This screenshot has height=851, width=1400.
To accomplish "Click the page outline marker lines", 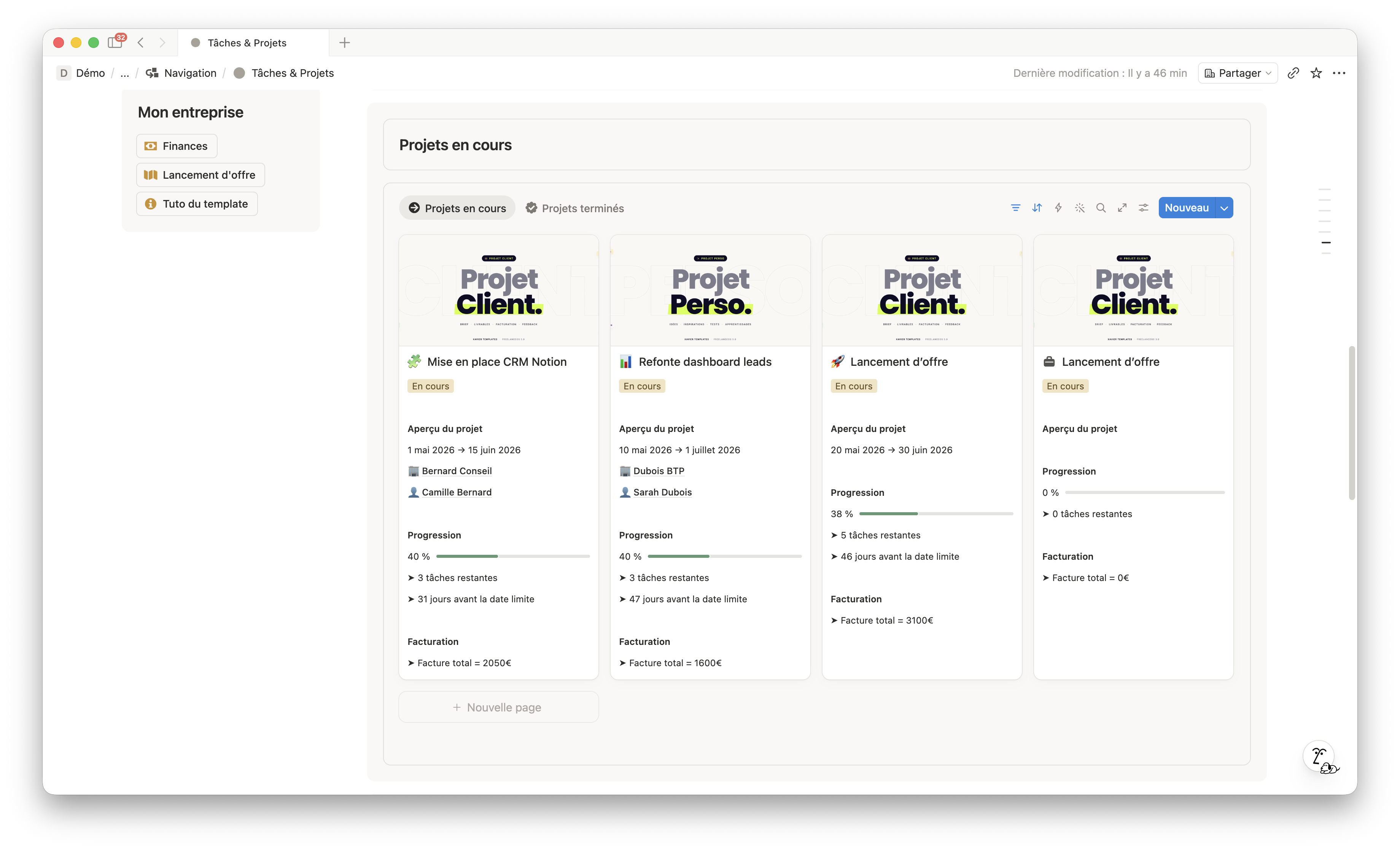I will (1325, 222).
